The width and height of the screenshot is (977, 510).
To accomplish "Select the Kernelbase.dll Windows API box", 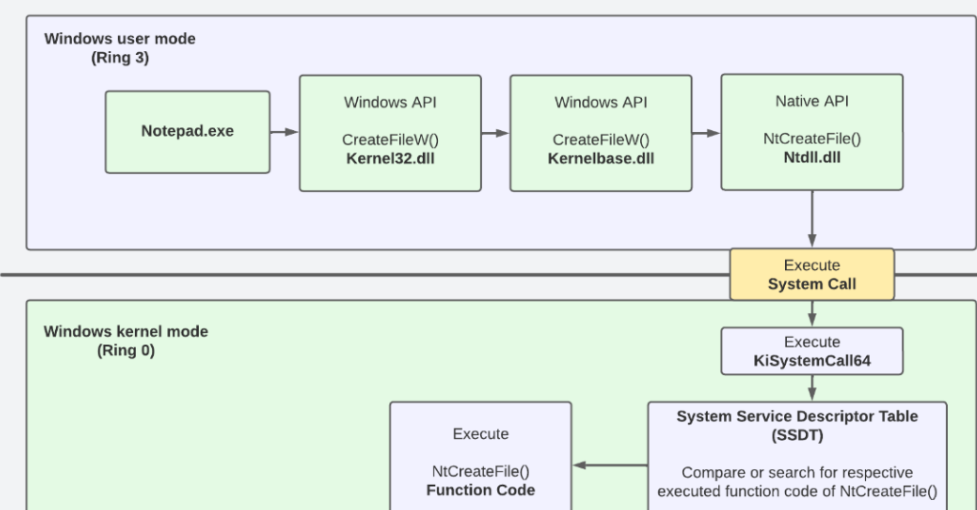I will (x=600, y=132).
